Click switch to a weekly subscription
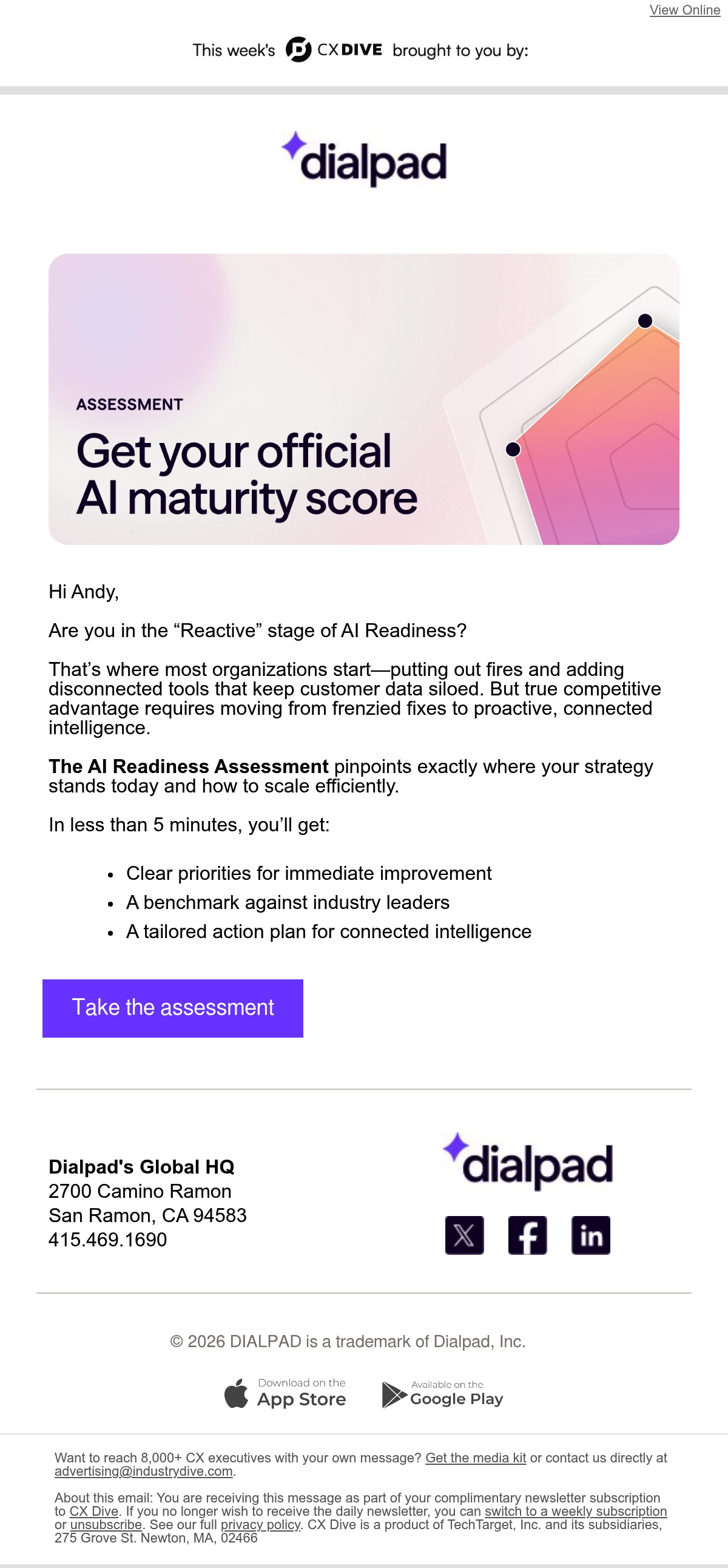This screenshot has height=1568, width=728. (x=576, y=1512)
